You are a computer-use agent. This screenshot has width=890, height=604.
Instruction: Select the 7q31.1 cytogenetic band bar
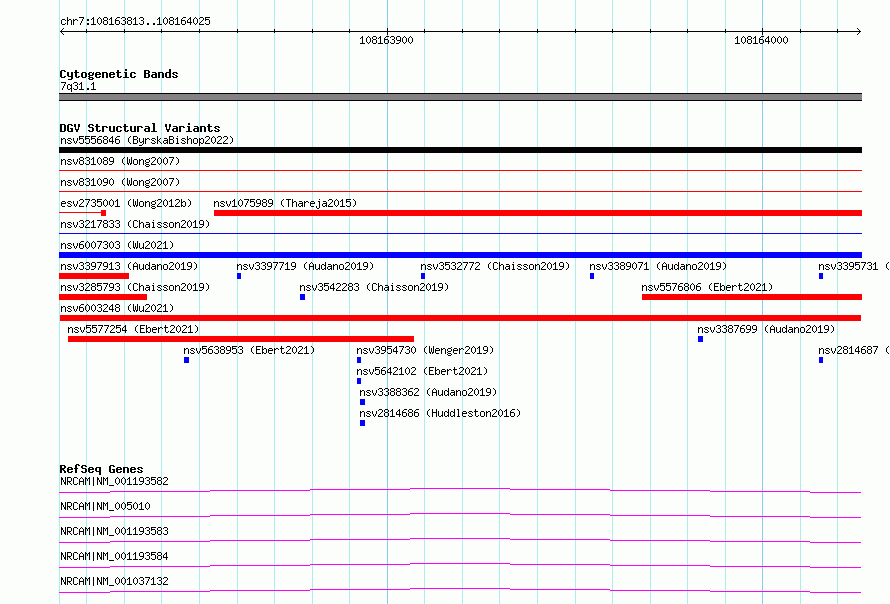(460, 97)
